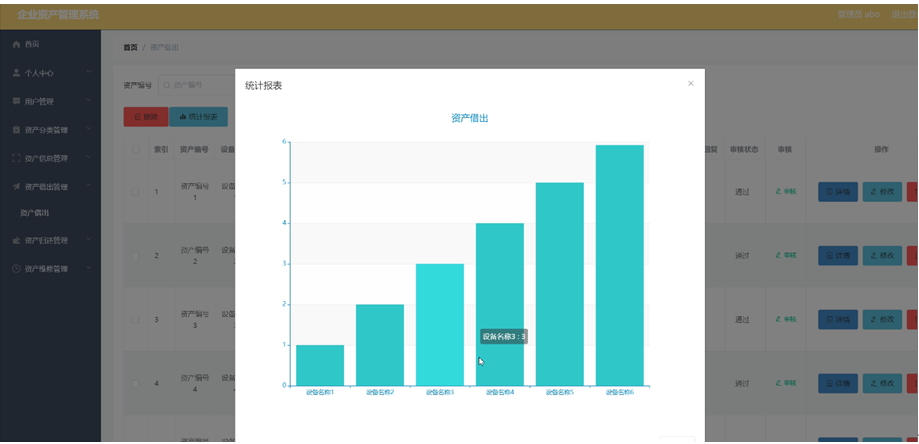Image resolution: width=919 pixels, height=444 pixels.
Task: Click the chart bar for 设备名称1
Action: coord(320,366)
